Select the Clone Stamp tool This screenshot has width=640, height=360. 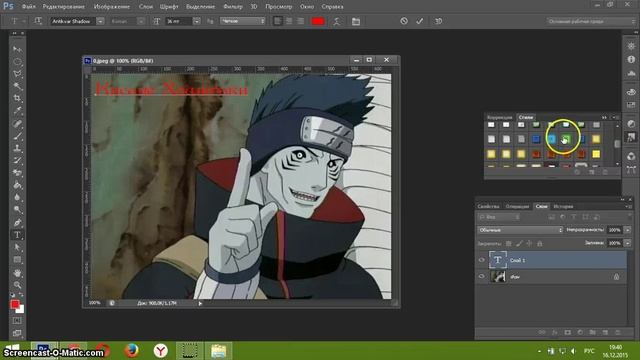pyautogui.click(x=17, y=148)
